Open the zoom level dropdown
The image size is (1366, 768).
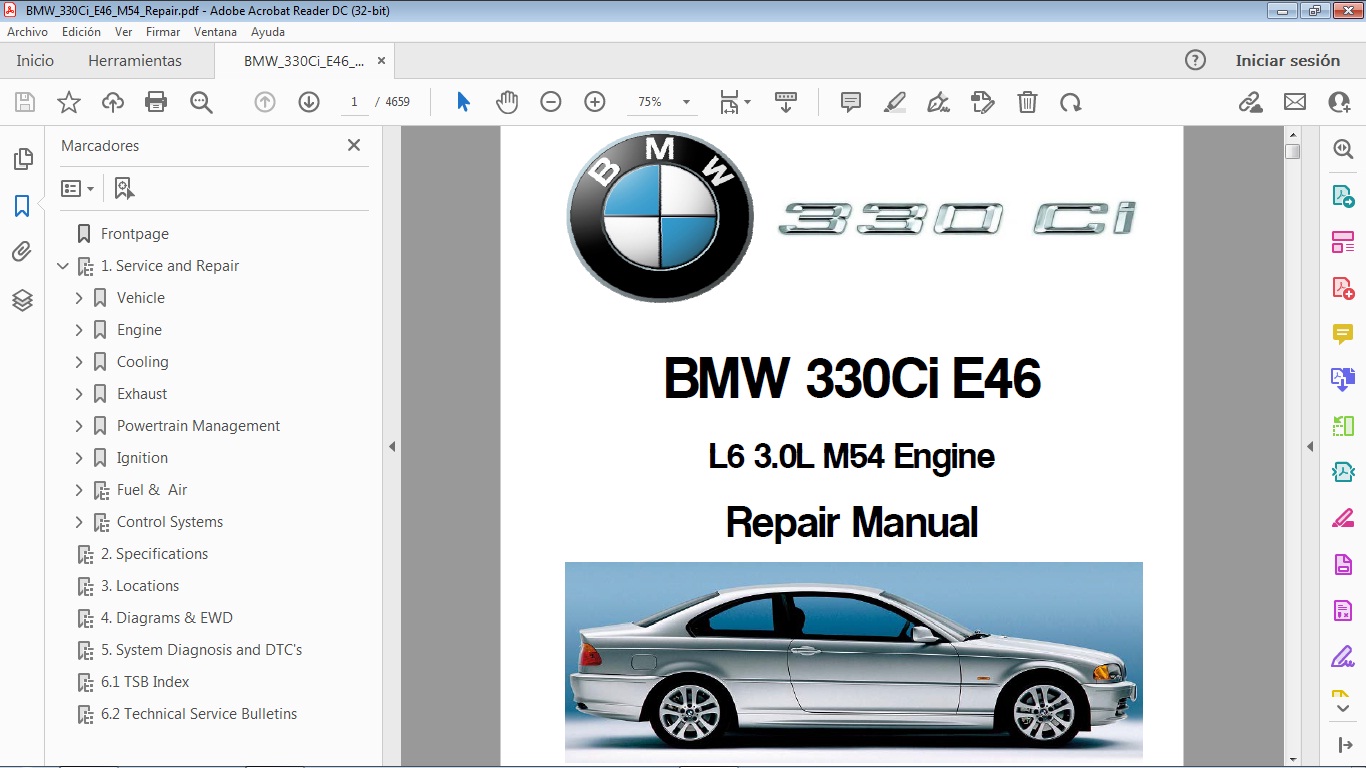(685, 101)
